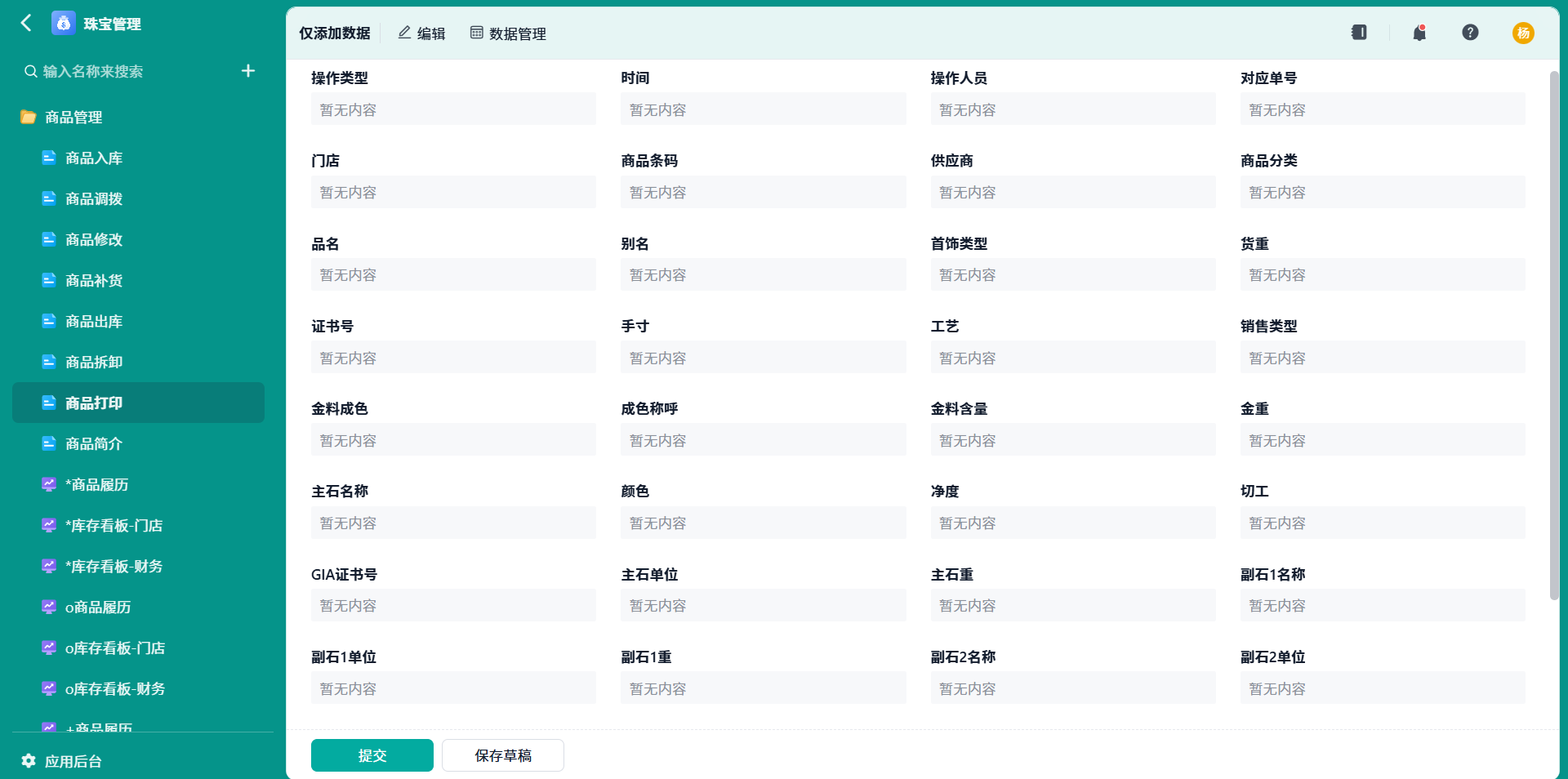Click the form icon beside 商品打印
The width and height of the screenshot is (1568, 779).
click(49, 403)
